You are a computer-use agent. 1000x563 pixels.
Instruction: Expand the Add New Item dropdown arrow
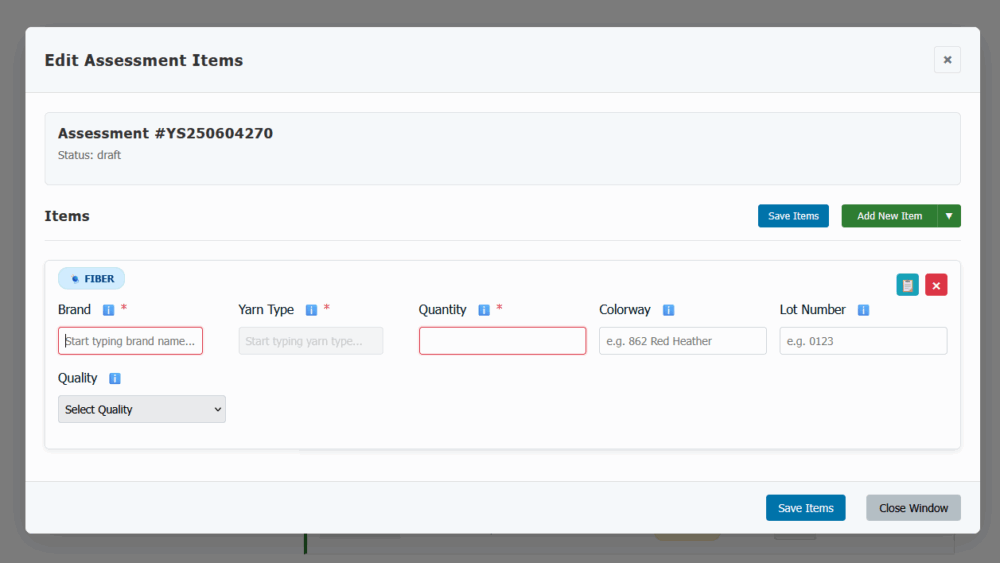pyautogui.click(x=949, y=216)
